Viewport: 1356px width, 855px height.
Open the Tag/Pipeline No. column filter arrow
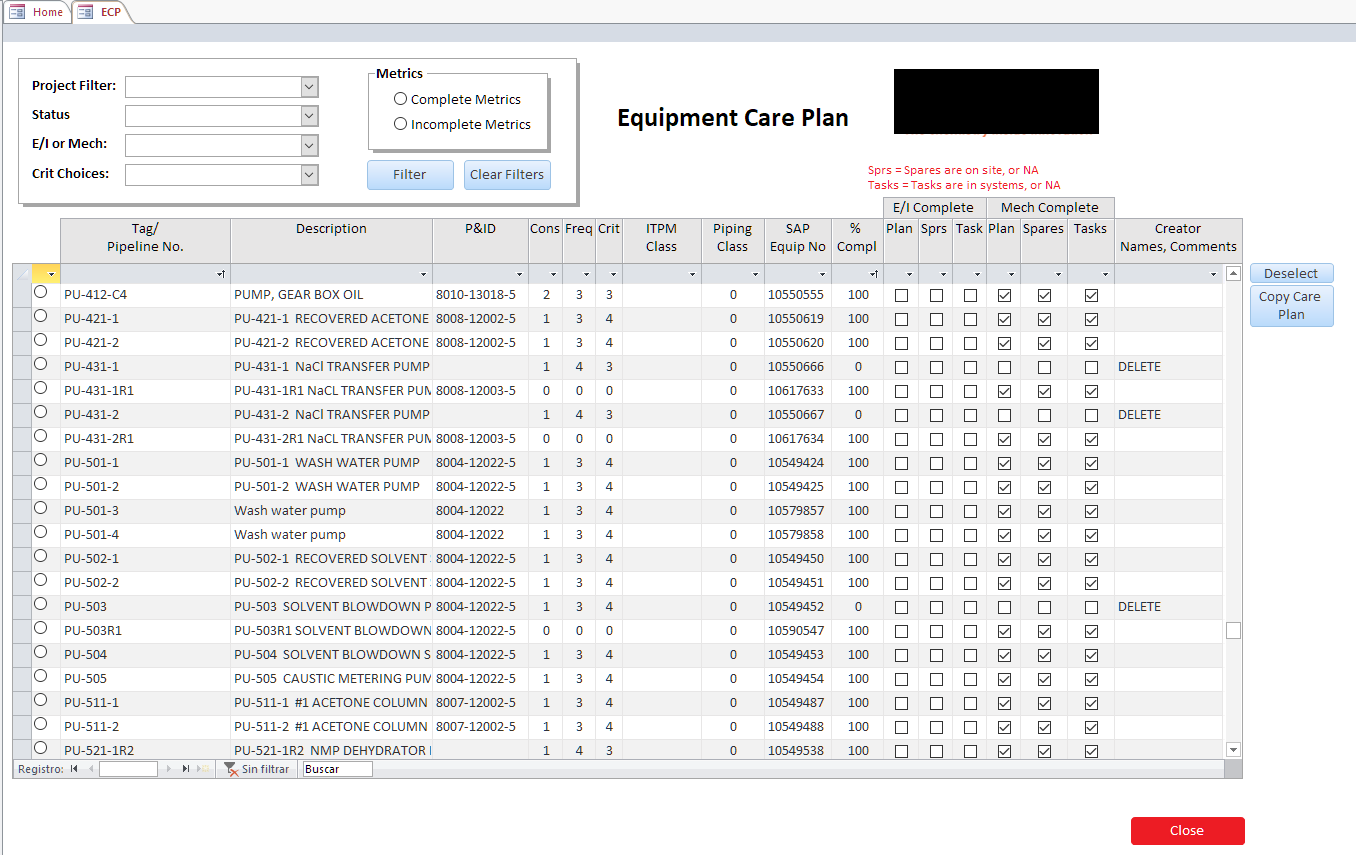point(220,274)
